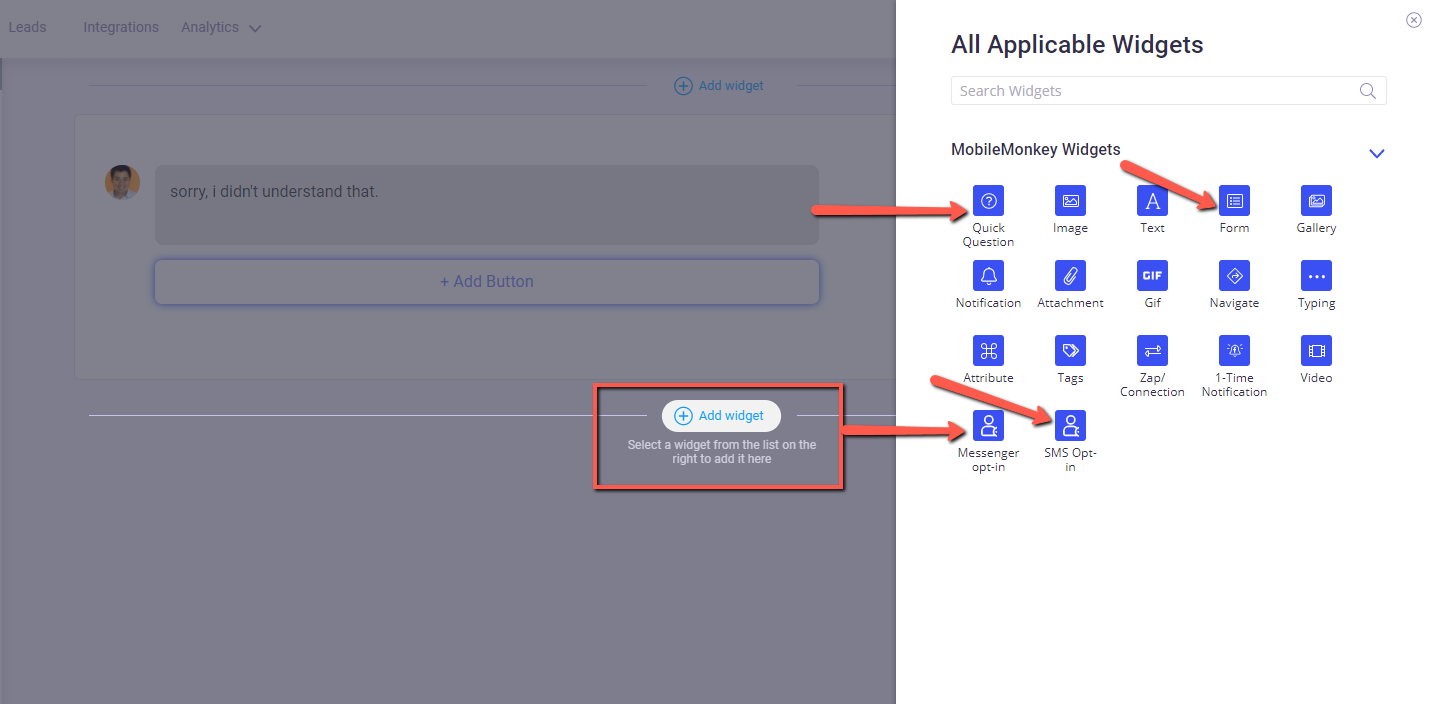Collapse the MobileMonkey Widgets section
This screenshot has height=704, width=1437.
tap(1376, 153)
